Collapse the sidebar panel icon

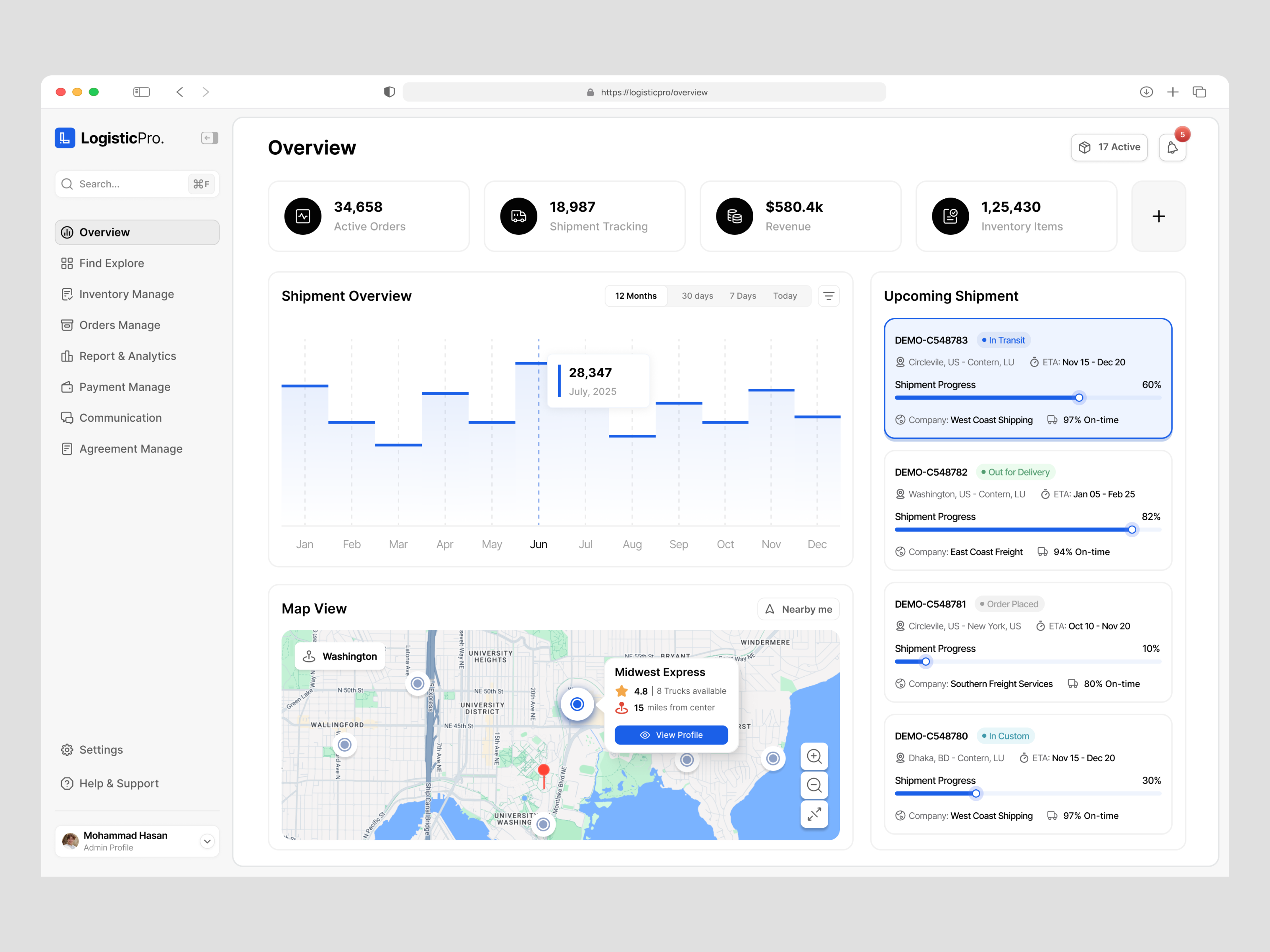(210, 138)
